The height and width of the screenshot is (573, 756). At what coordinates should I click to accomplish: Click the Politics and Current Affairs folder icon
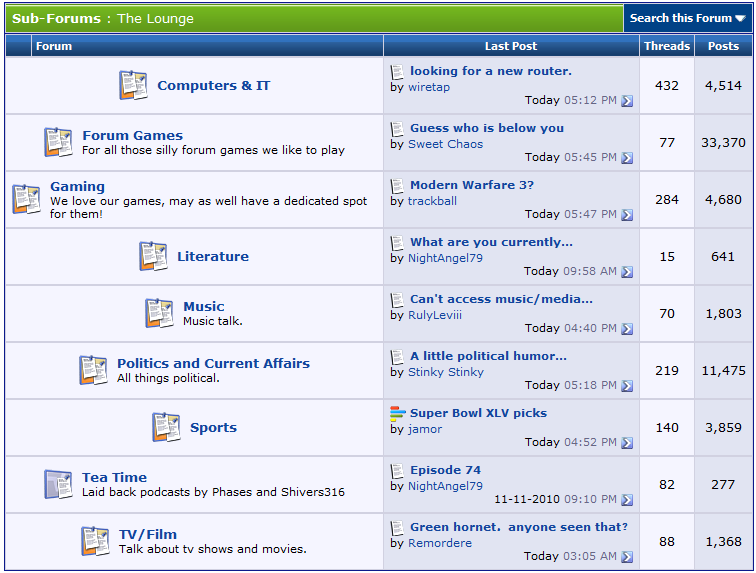tap(93, 370)
